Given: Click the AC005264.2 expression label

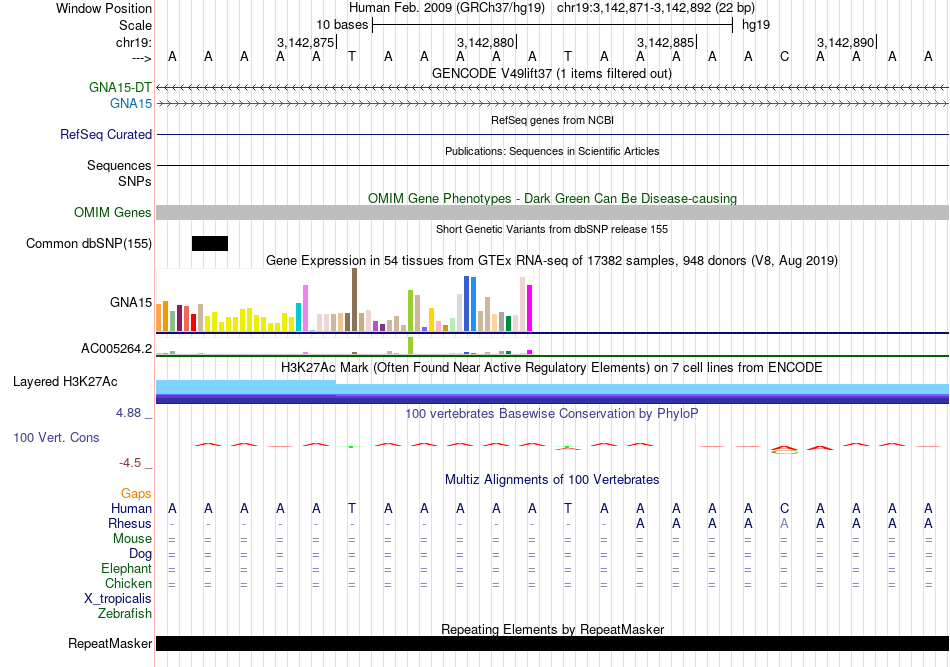Looking at the screenshot, I should [117, 348].
